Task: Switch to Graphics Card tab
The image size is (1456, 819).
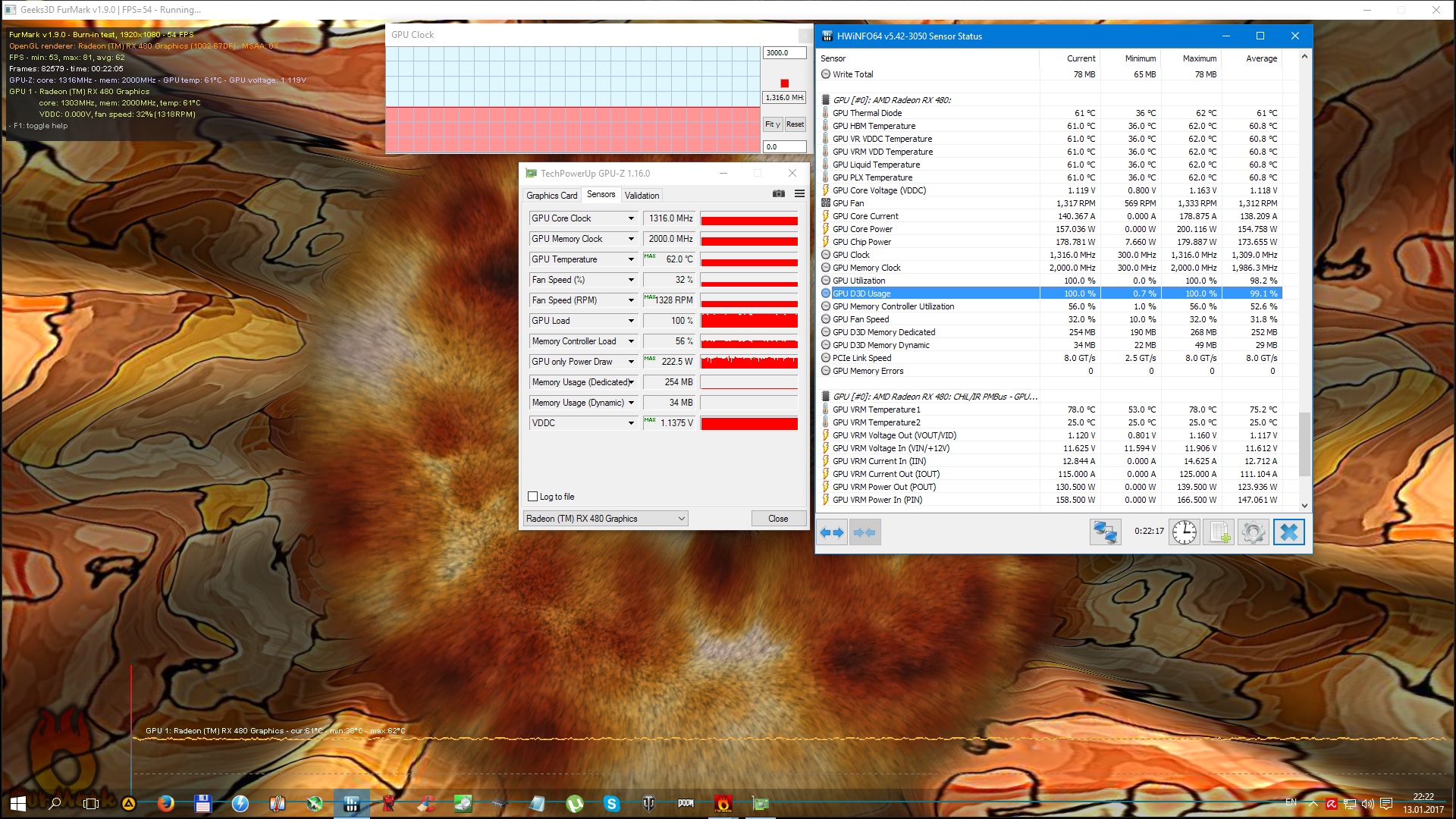Action: point(551,196)
